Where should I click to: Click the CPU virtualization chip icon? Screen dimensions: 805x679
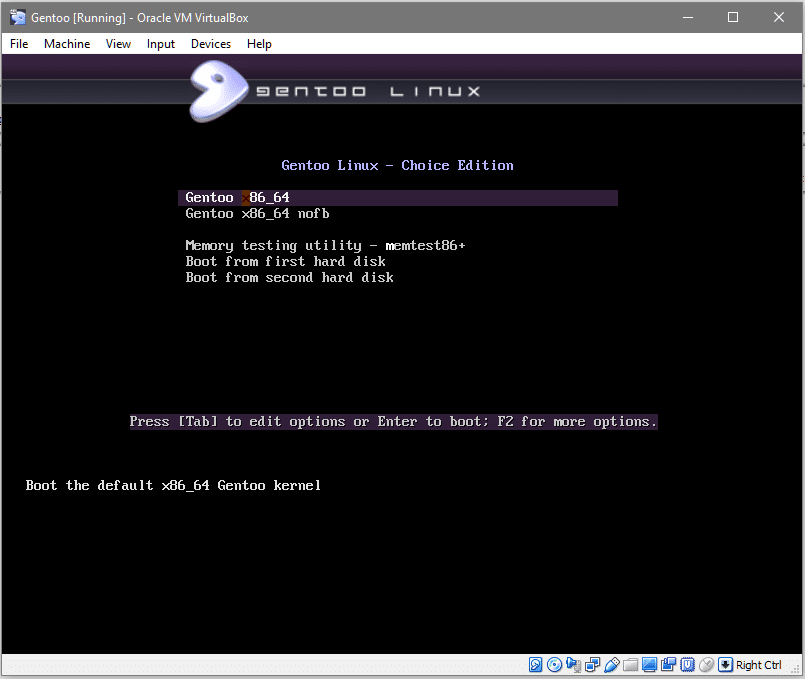coord(687,665)
